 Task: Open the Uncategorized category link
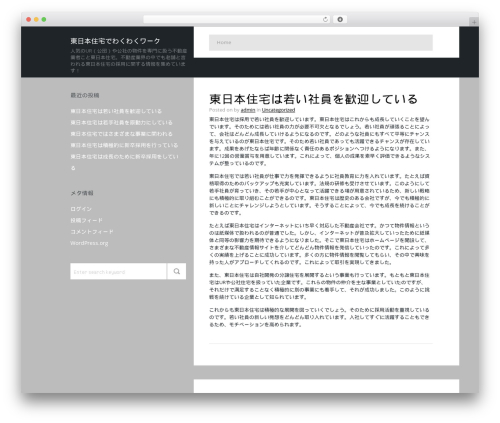click(278, 110)
